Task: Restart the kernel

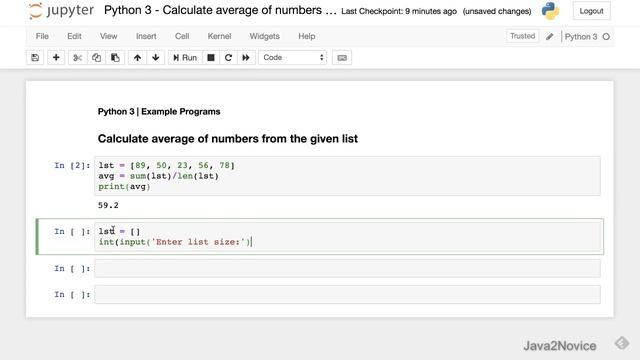Action: 228,58
